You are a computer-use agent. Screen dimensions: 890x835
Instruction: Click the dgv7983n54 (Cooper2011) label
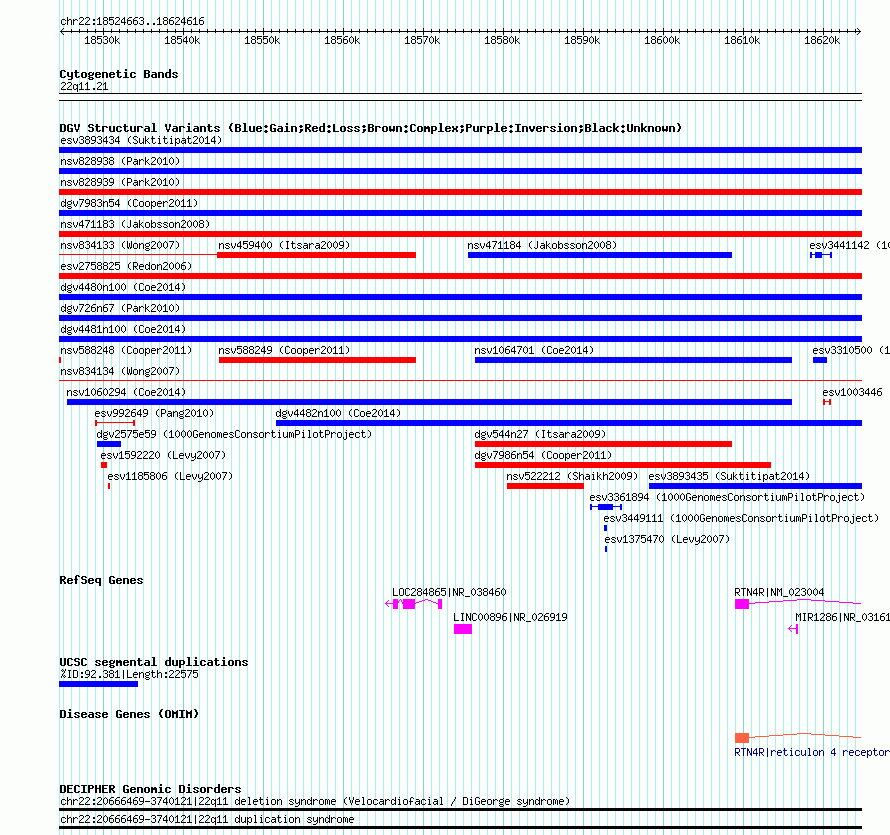click(129, 203)
